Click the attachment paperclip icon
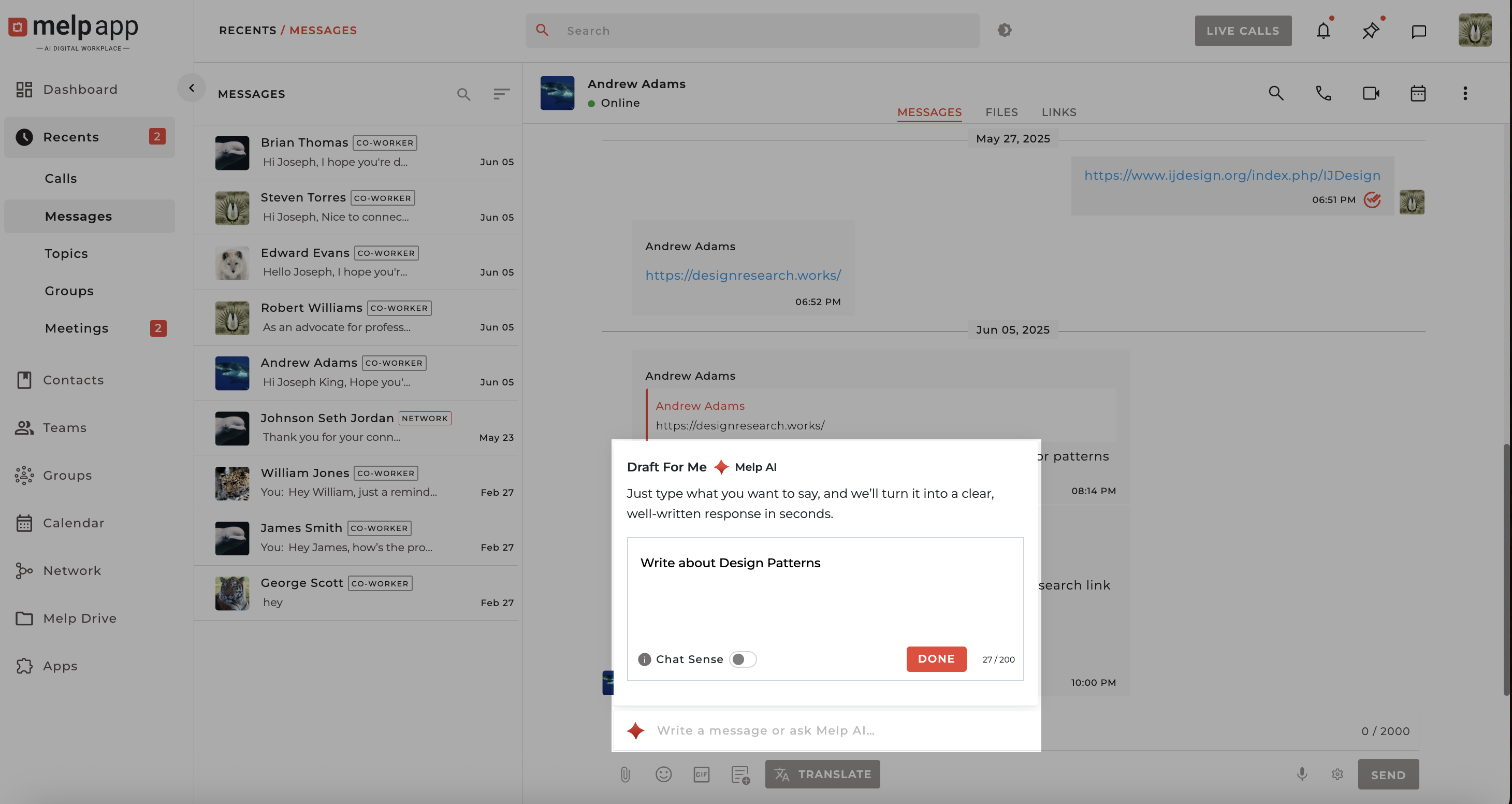Image resolution: width=1512 pixels, height=804 pixels. tap(625, 774)
